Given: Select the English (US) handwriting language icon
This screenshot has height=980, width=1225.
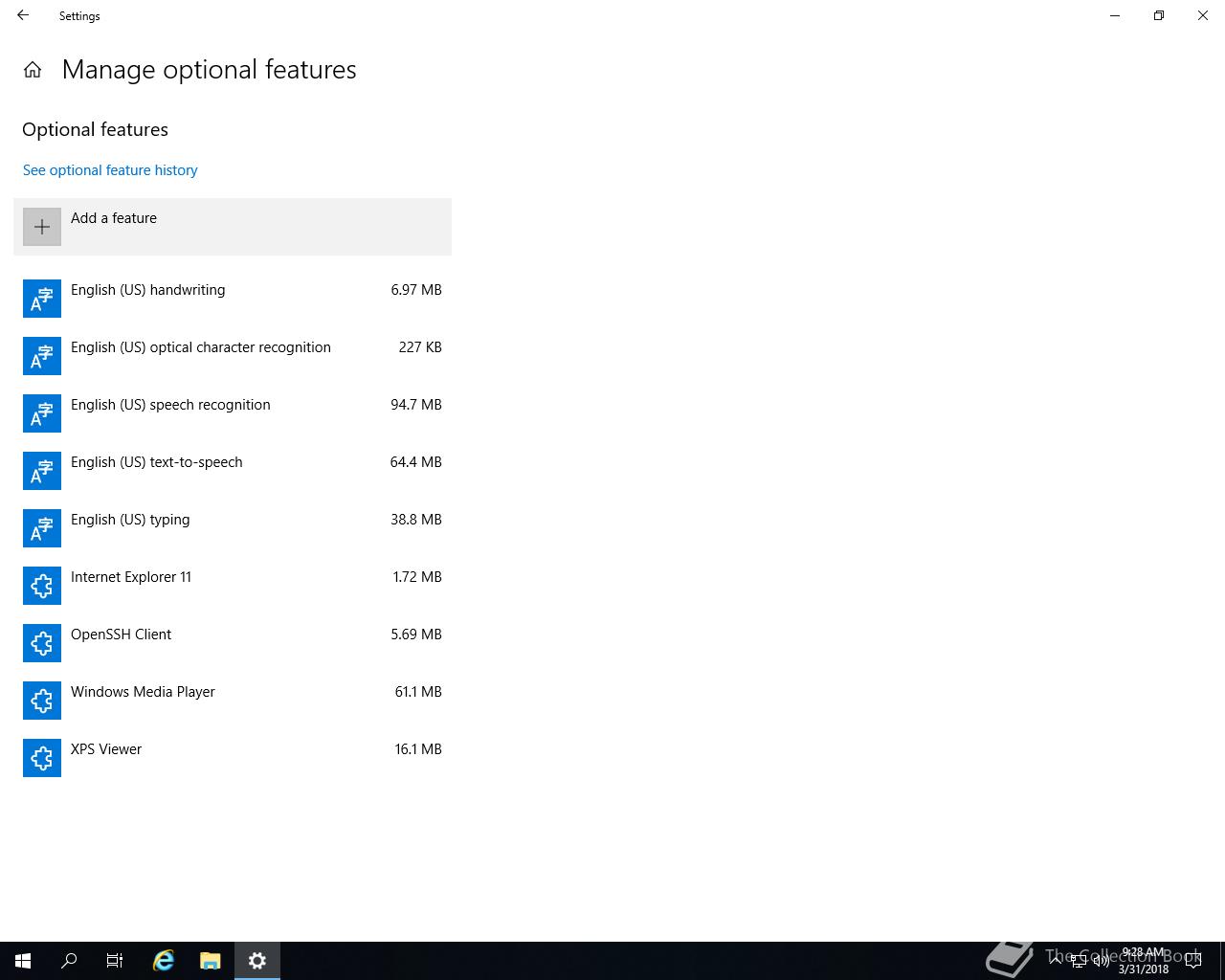Looking at the screenshot, I should click(x=42, y=299).
